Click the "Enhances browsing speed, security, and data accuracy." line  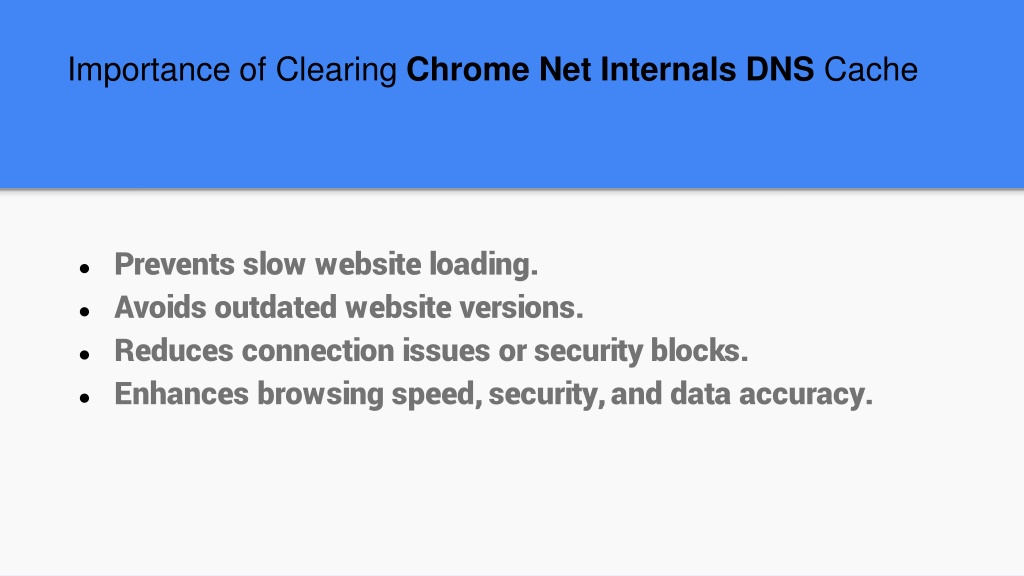[493, 394]
